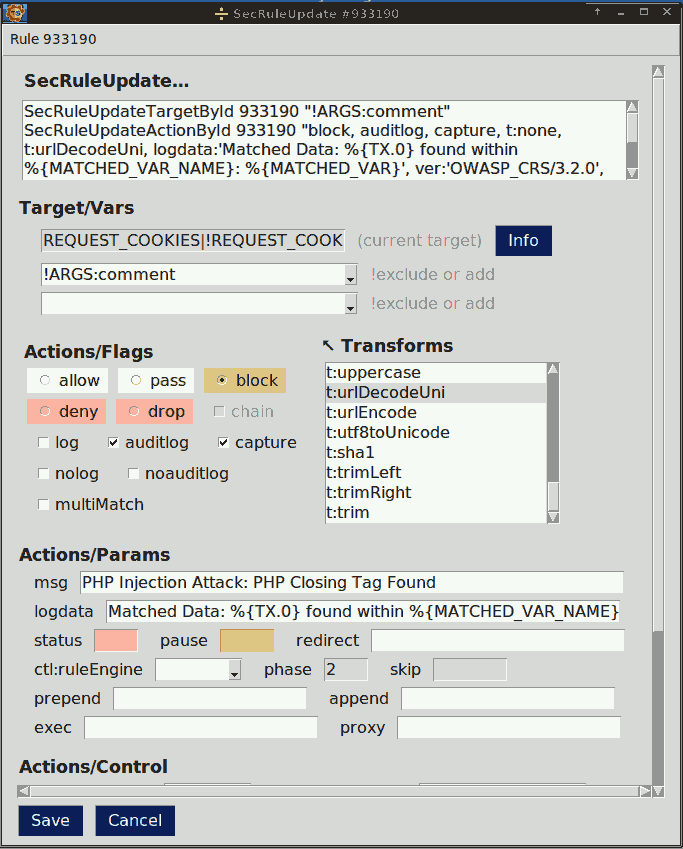Click the arrow icon beside the Transforms heading

pyautogui.click(x=328, y=346)
